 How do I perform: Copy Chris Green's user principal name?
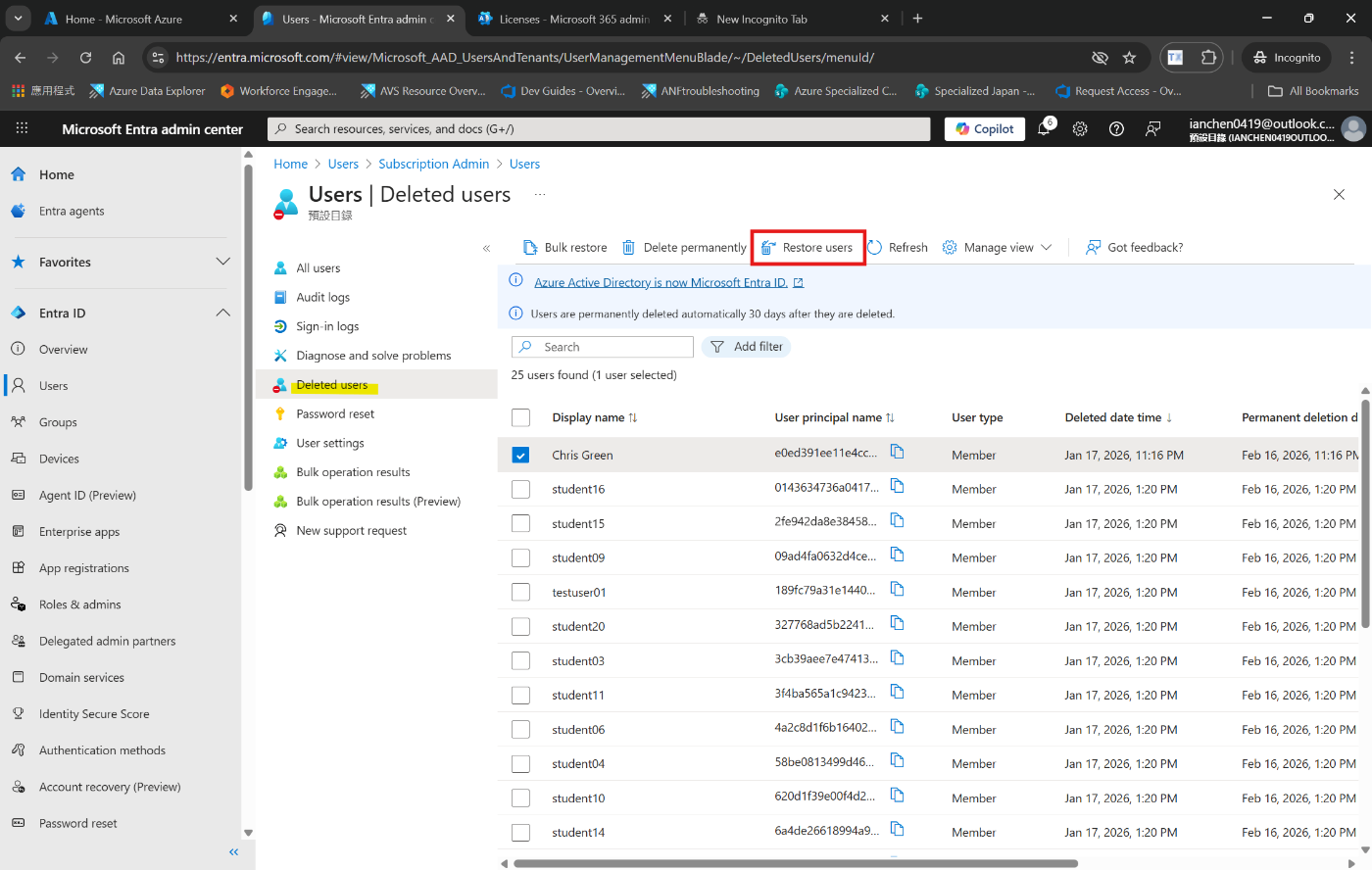(897, 452)
